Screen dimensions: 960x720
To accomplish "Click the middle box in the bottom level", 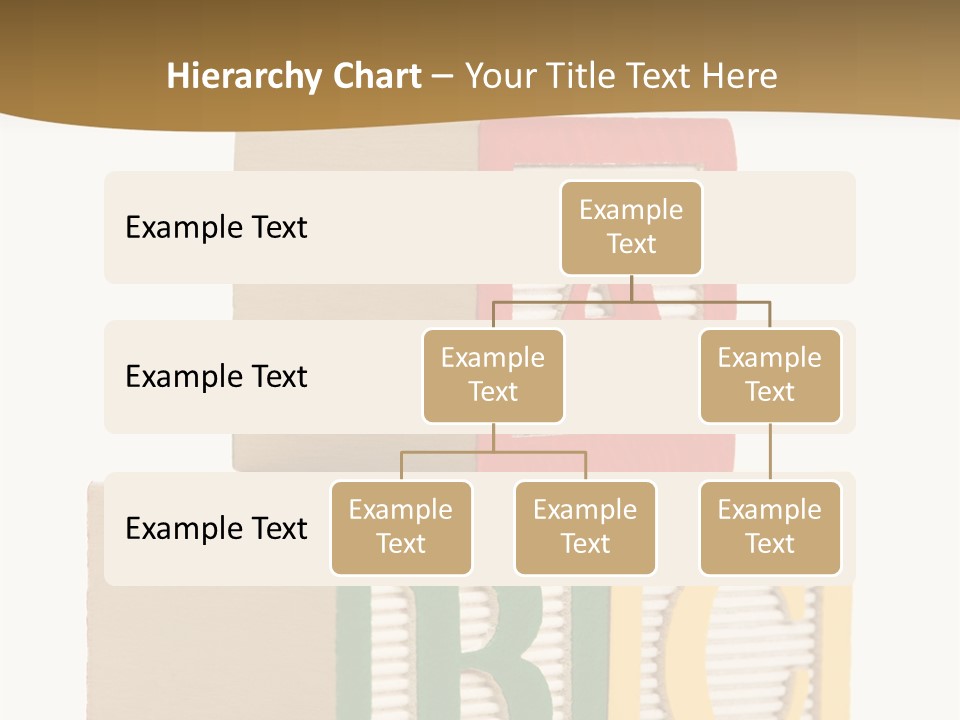I will [585, 528].
